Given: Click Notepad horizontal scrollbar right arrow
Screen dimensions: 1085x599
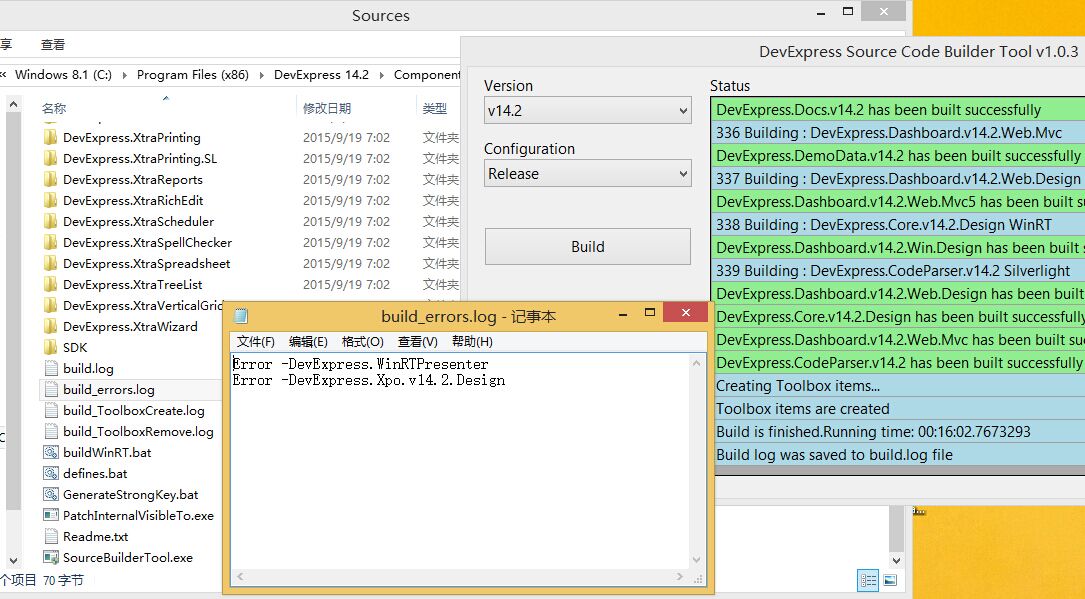Looking at the screenshot, I should 680,577.
